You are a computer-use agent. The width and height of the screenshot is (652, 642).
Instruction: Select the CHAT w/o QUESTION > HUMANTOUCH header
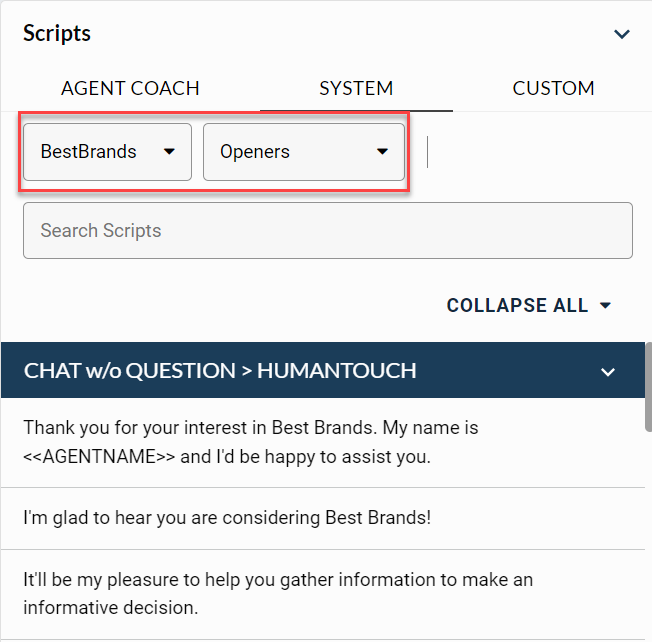[x=220, y=371]
